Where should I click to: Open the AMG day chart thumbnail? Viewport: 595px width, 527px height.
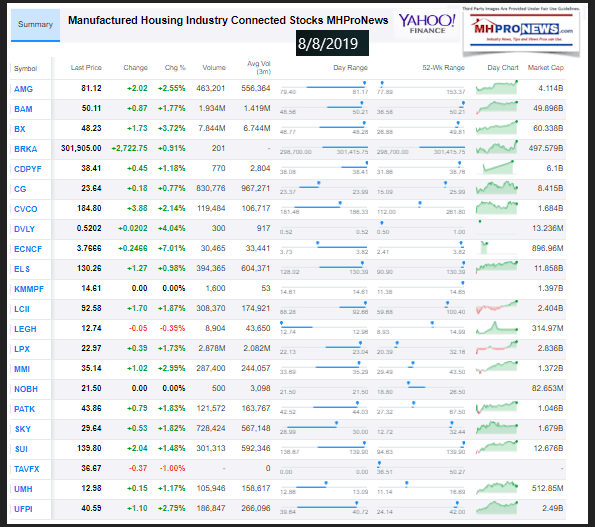pyautogui.click(x=497, y=87)
